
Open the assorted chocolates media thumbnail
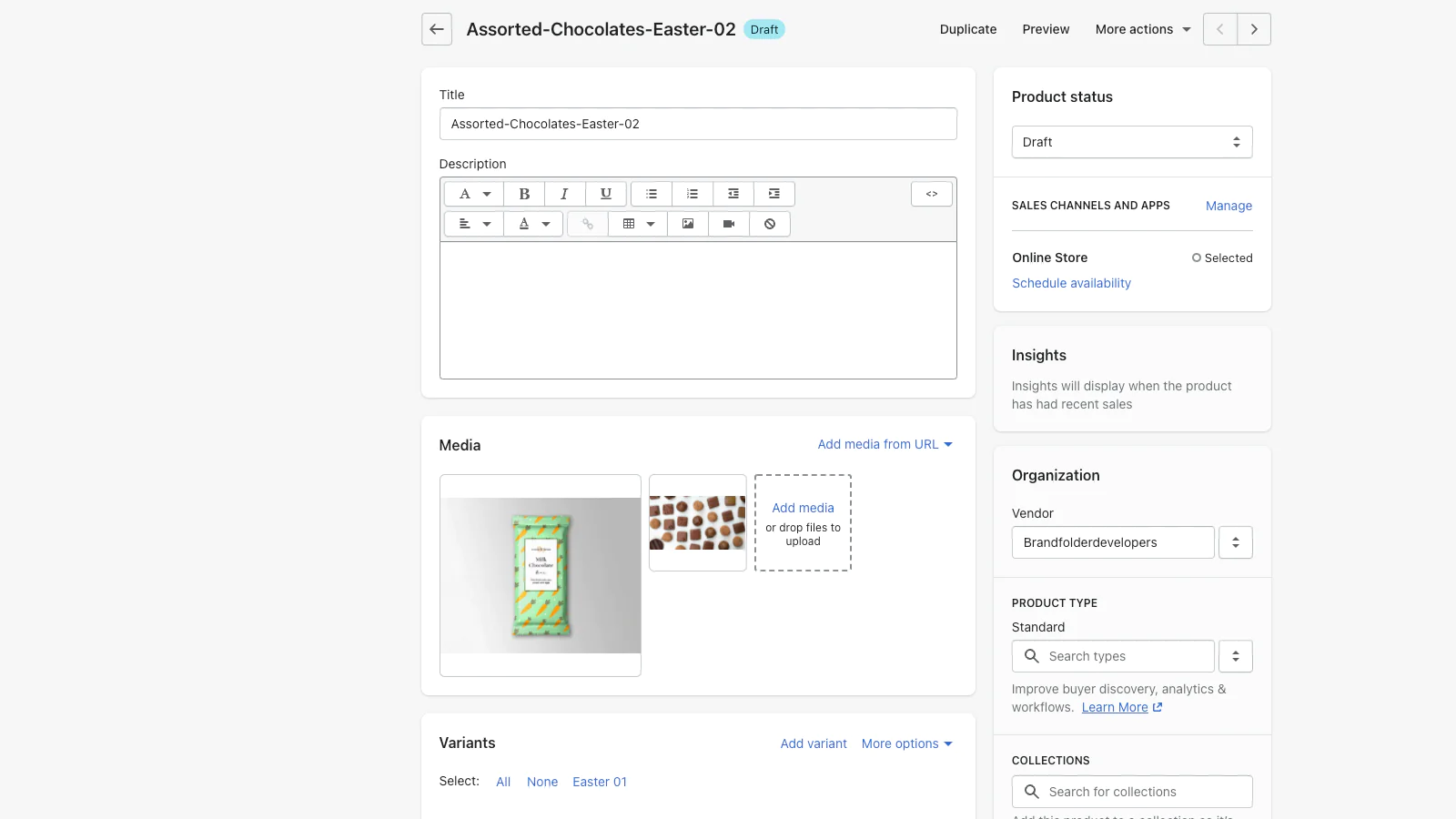click(x=698, y=522)
